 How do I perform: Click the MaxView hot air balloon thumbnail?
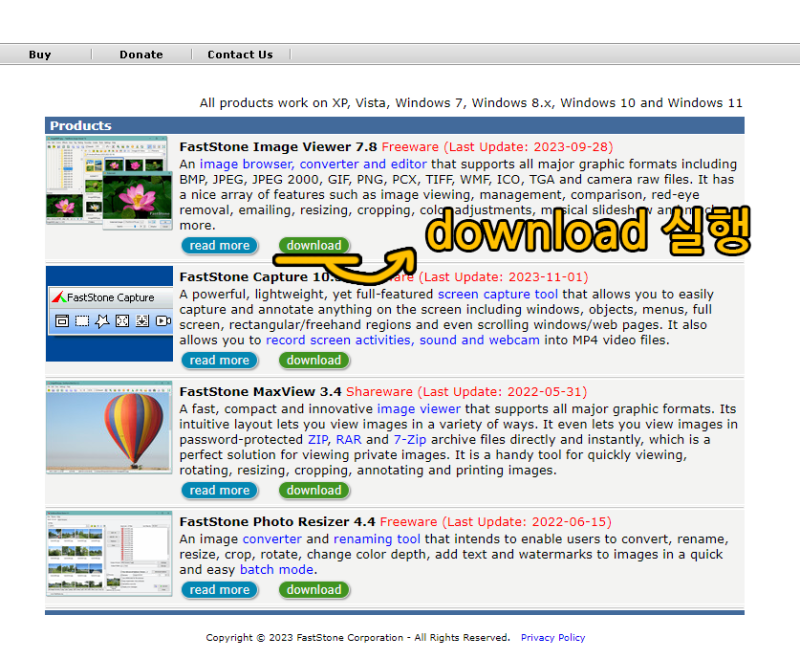[109, 427]
